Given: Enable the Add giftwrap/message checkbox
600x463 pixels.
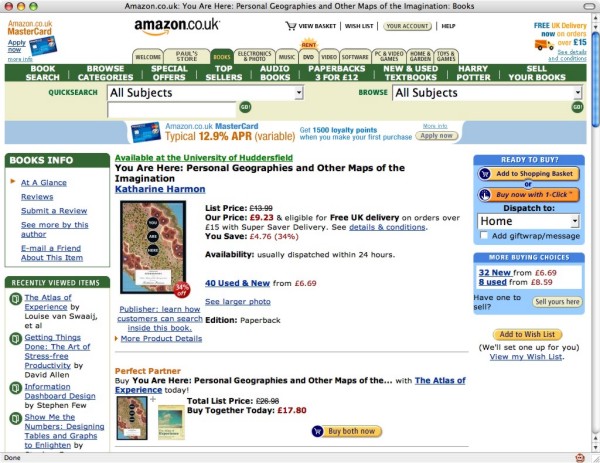Looking at the screenshot, I should tap(484, 236).
